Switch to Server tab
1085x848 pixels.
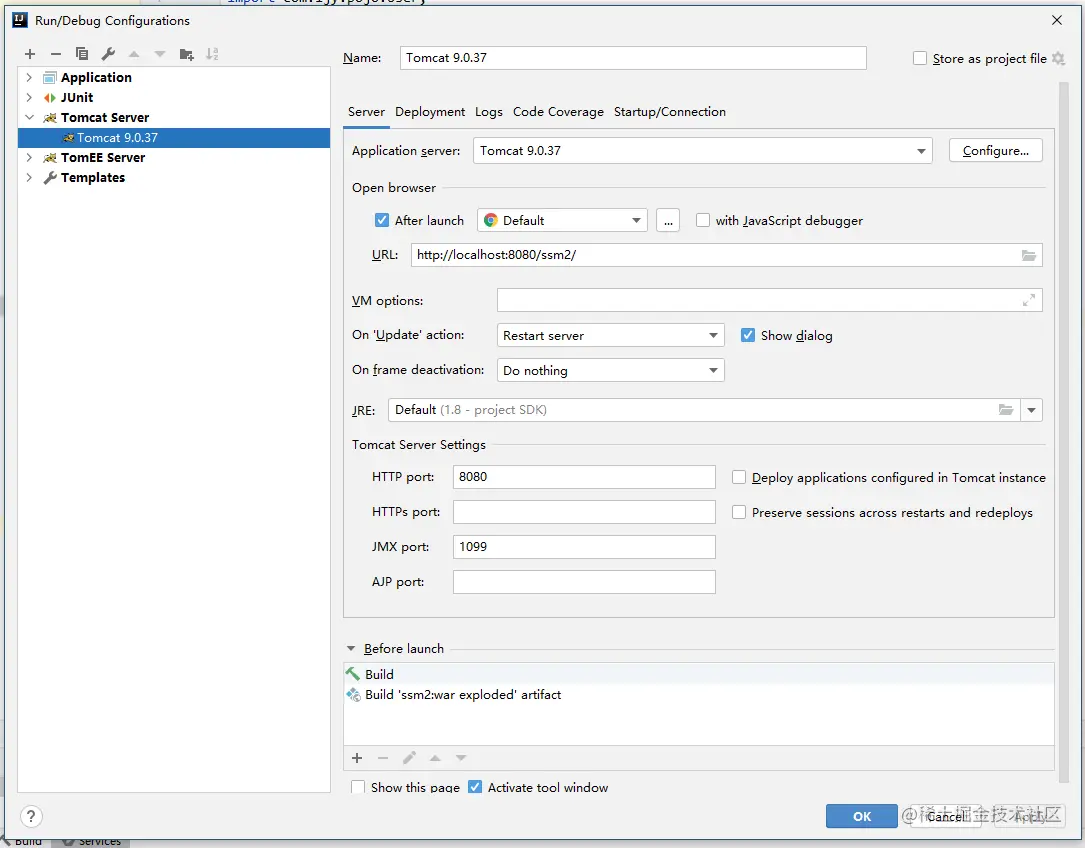(366, 112)
